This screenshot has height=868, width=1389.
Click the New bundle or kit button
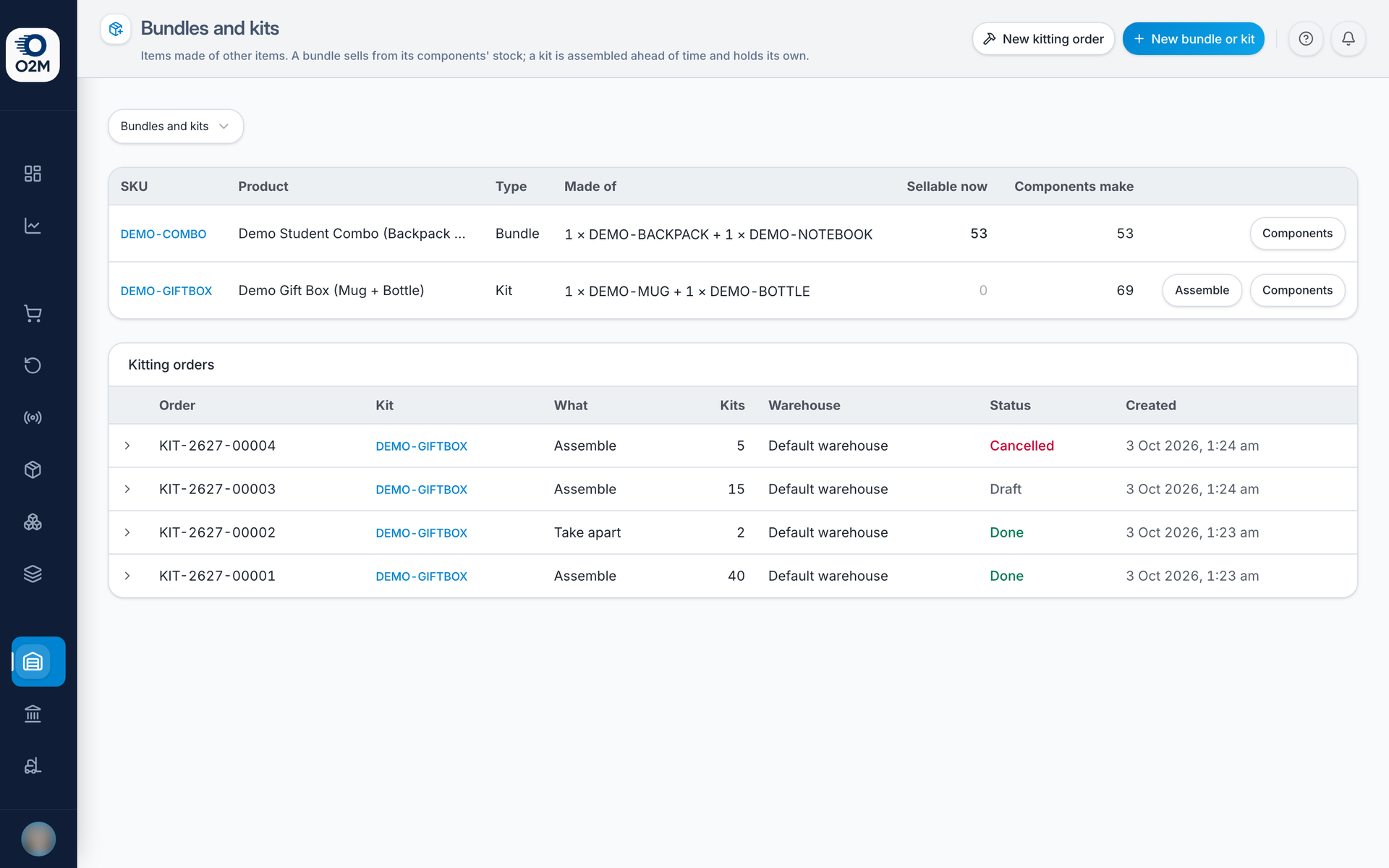[x=1194, y=39]
